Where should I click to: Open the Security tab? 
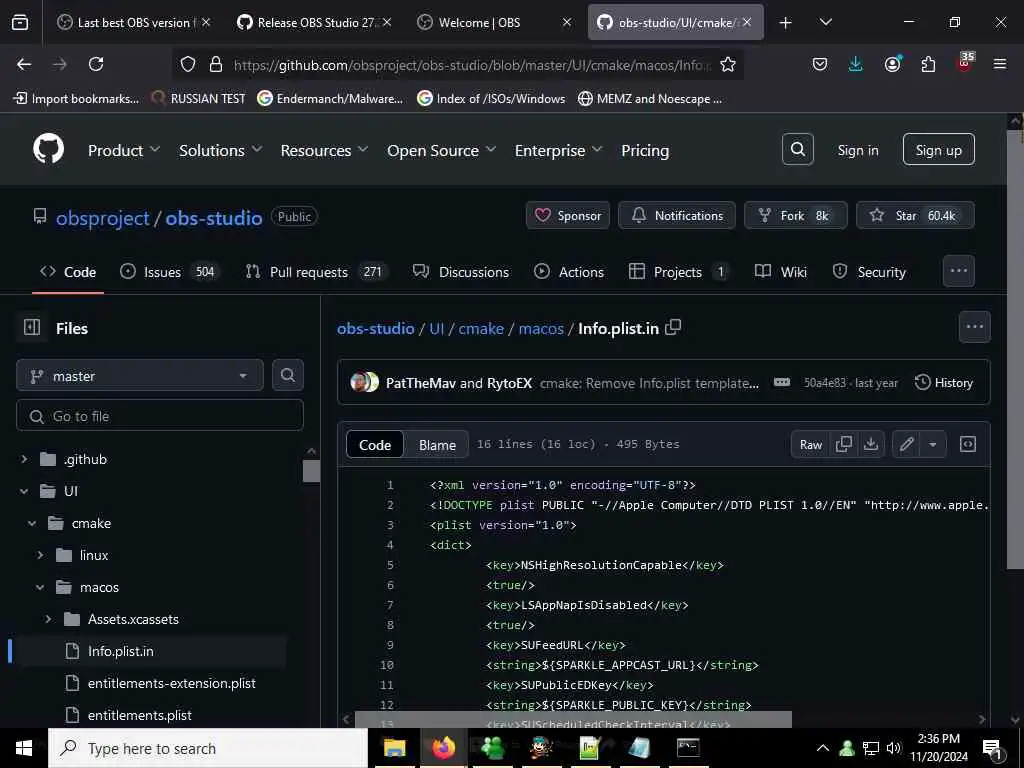[869, 272]
